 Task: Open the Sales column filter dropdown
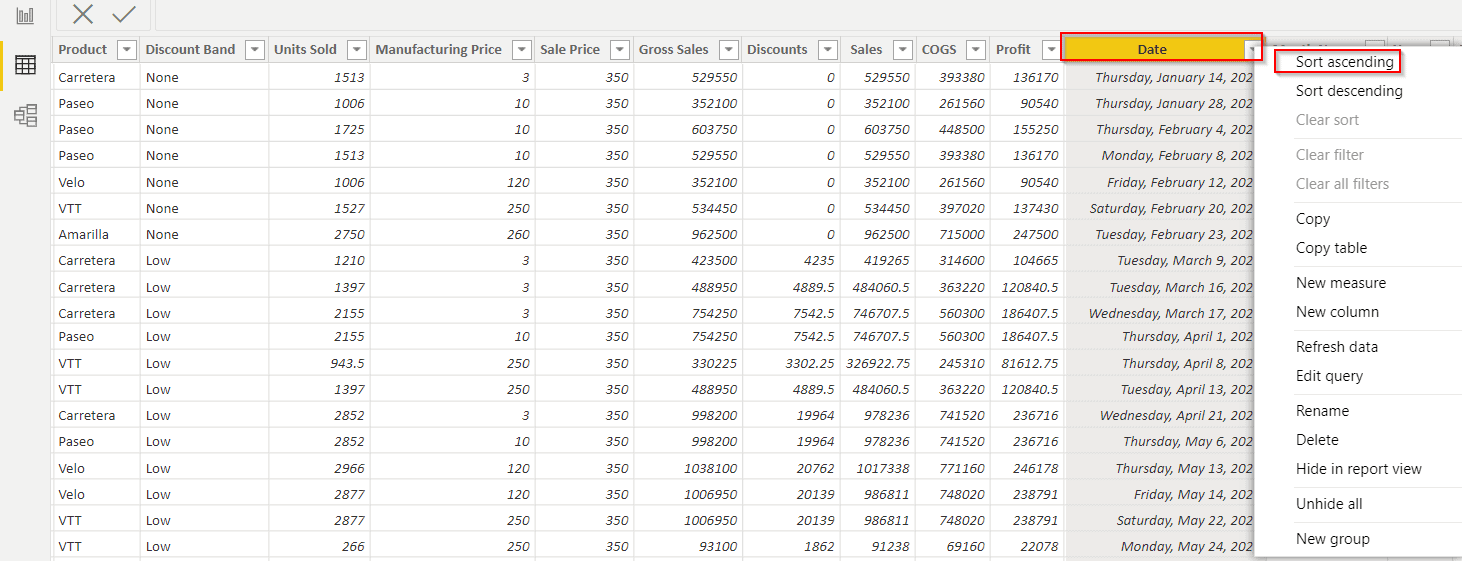(x=903, y=50)
